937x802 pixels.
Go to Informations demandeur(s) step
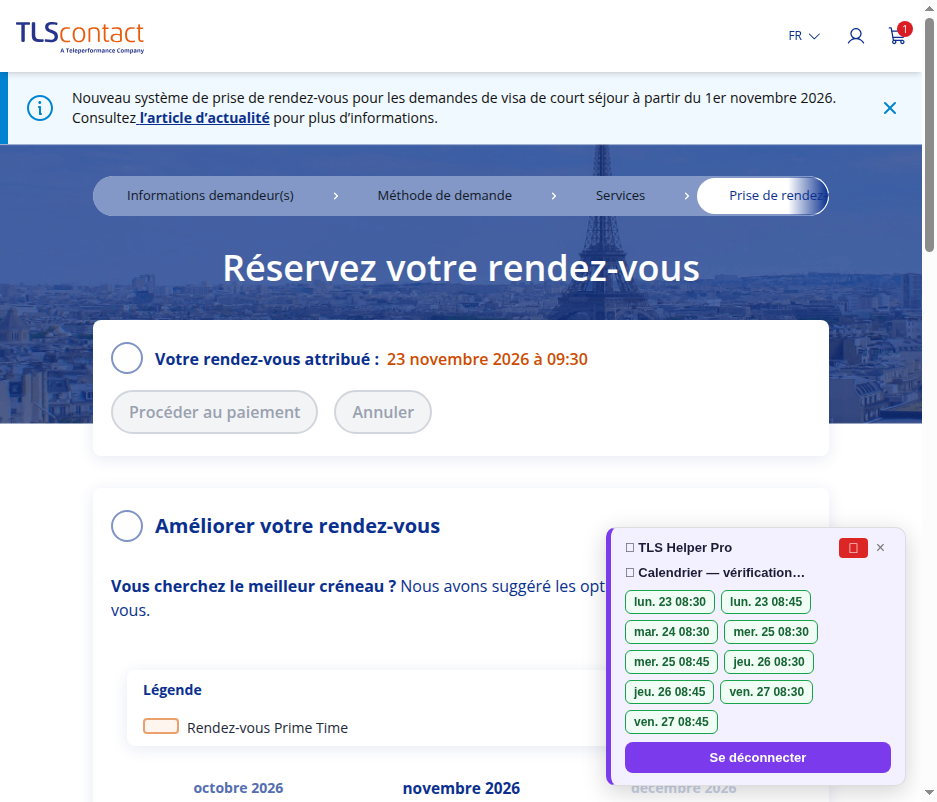coord(210,195)
